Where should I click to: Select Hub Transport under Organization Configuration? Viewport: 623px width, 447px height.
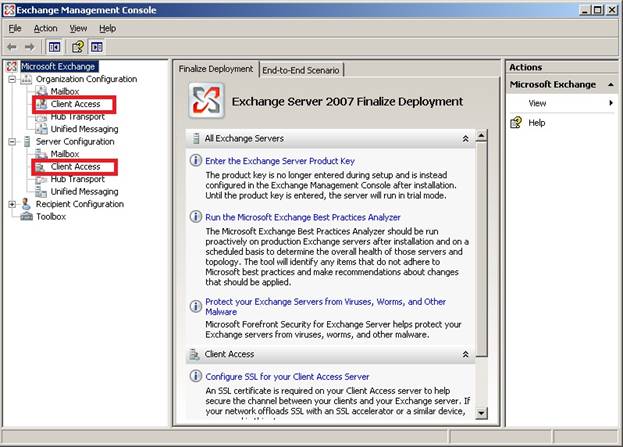tap(77, 116)
